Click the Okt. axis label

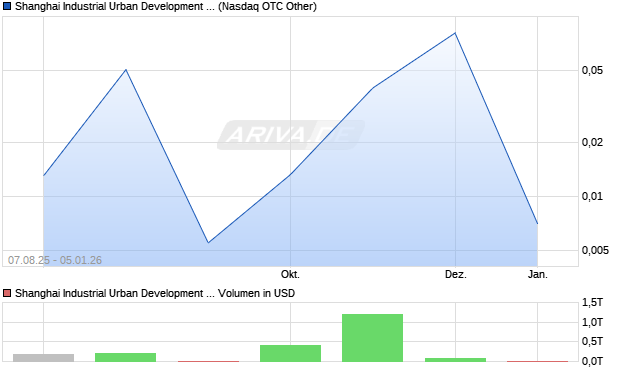290,274
